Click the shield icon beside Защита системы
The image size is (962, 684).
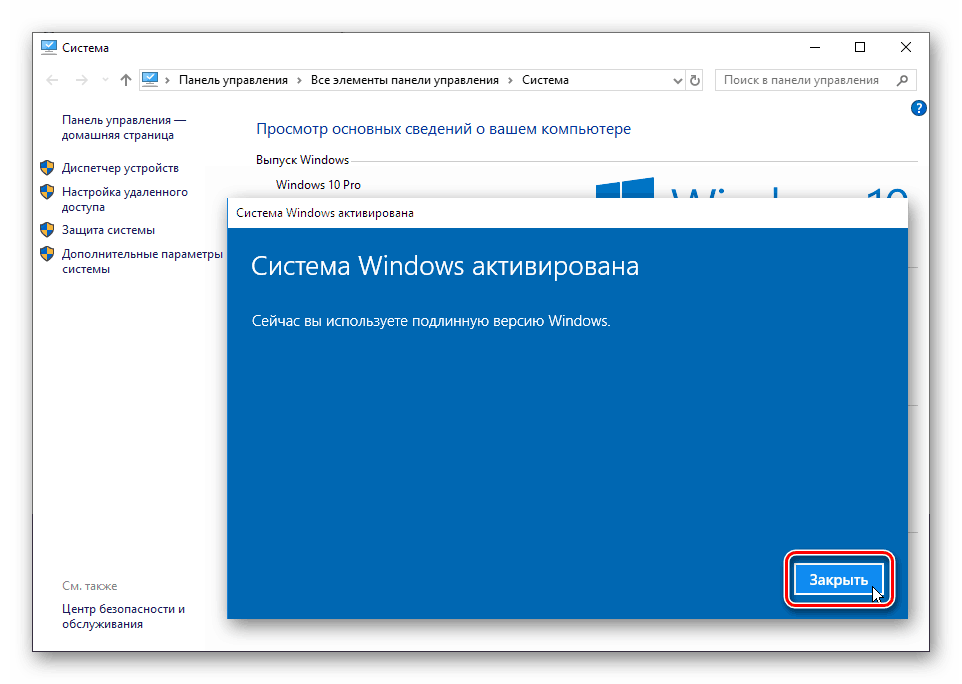(48, 228)
